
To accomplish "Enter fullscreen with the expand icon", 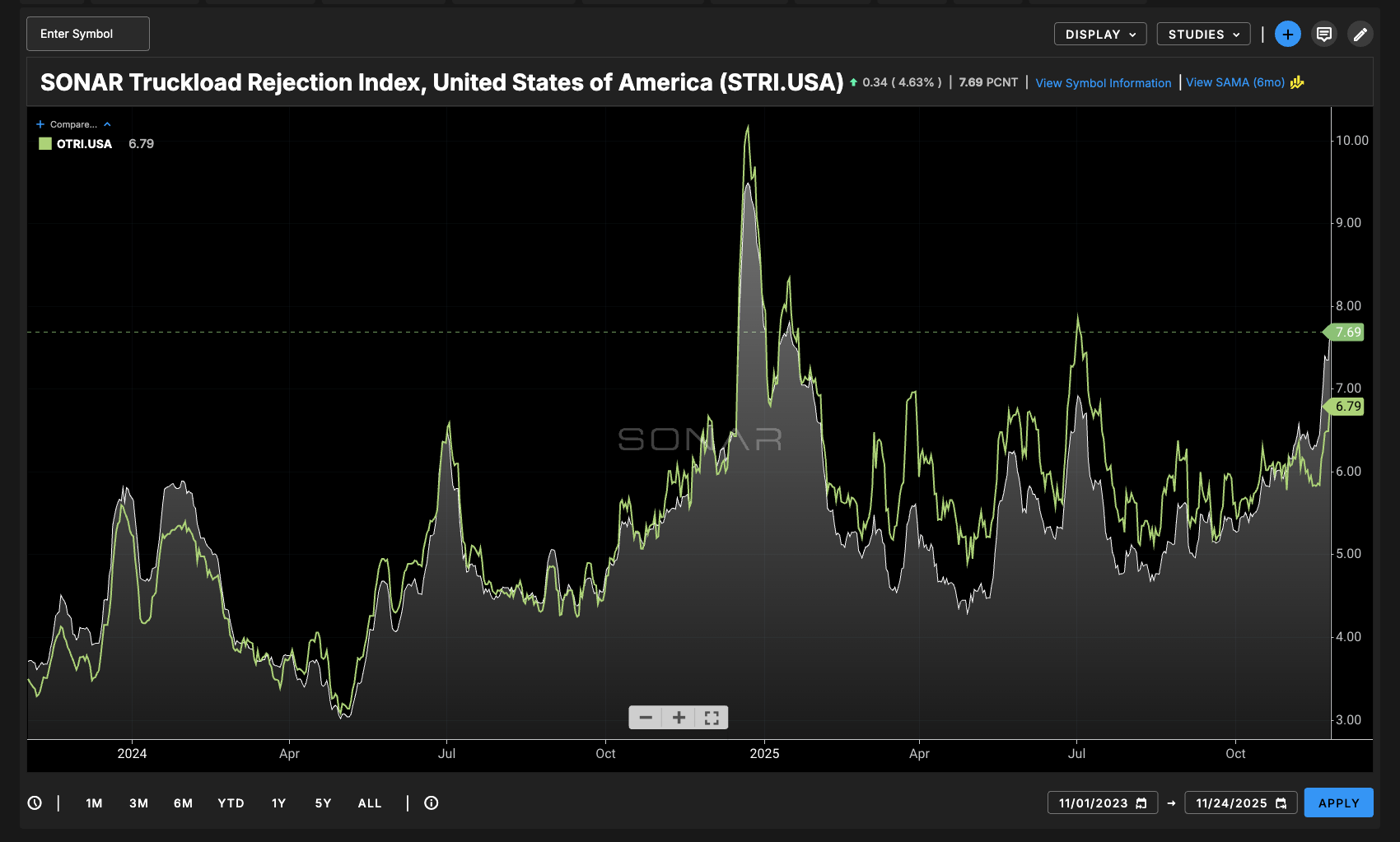I will pyautogui.click(x=712, y=718).
